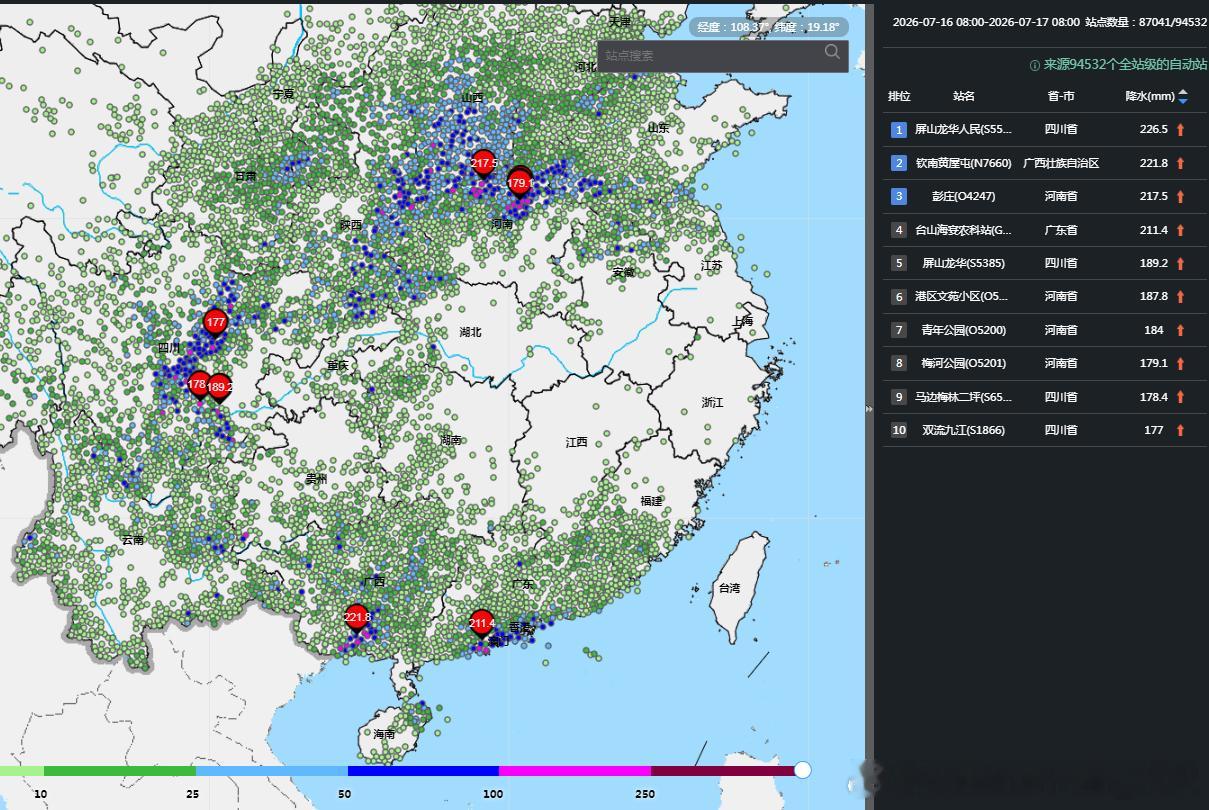Focus the 站点搜索 search input field
Screen dimensions: 1209x810
710,56
